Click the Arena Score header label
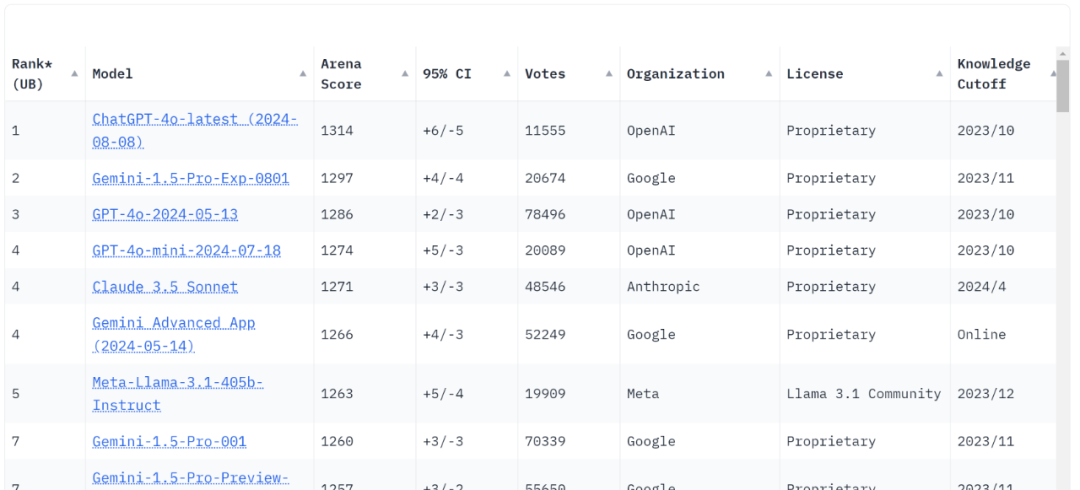 (x=341, y=74)
